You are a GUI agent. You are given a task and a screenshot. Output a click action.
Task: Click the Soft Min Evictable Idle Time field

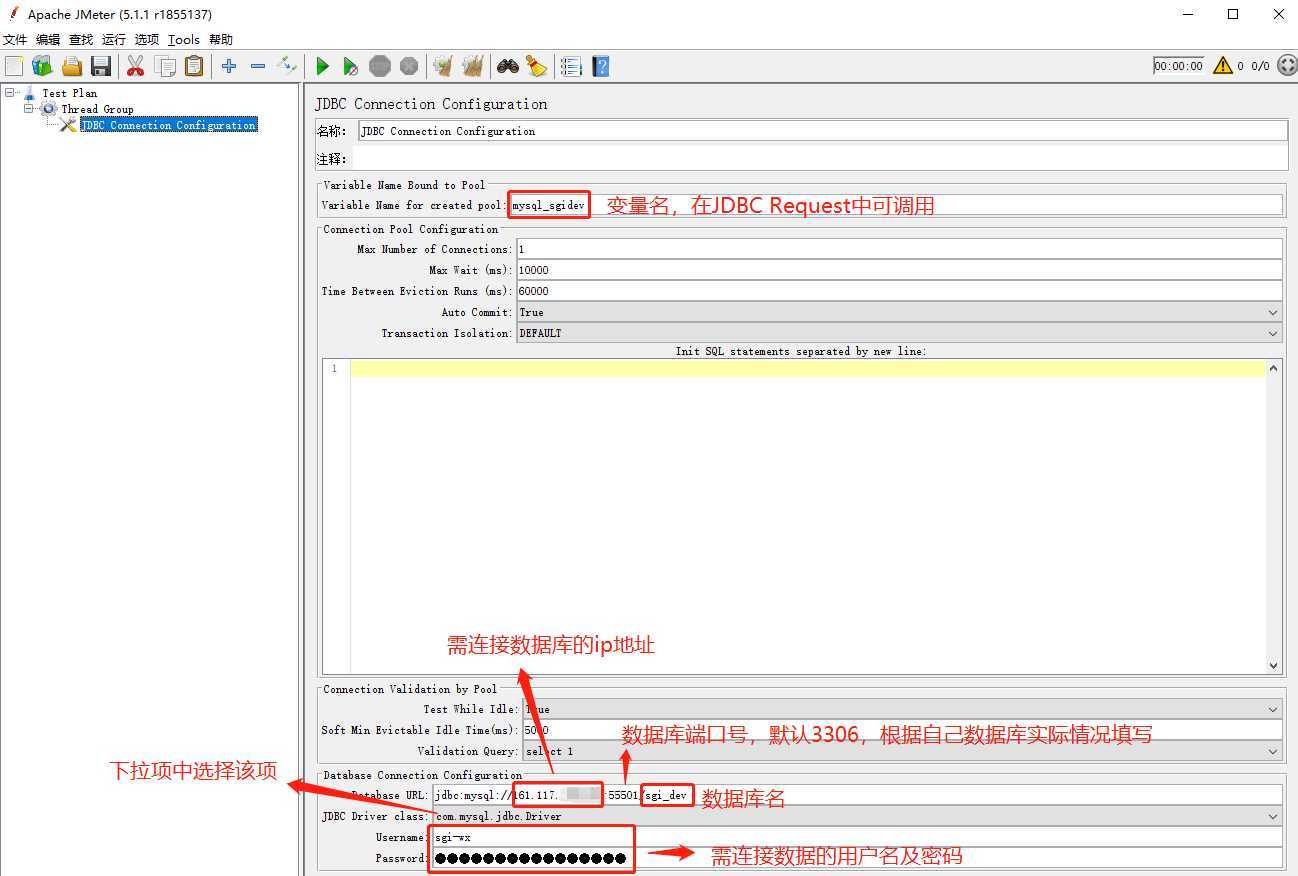click(902, 730)
